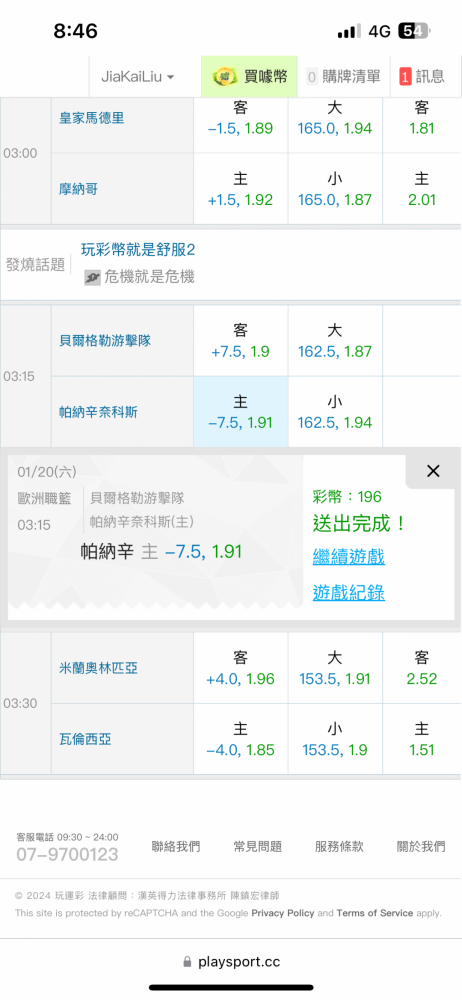Open the 遊戲紀錄 game record link
This screenshot has height=1000, width=462.
[348, 592]
